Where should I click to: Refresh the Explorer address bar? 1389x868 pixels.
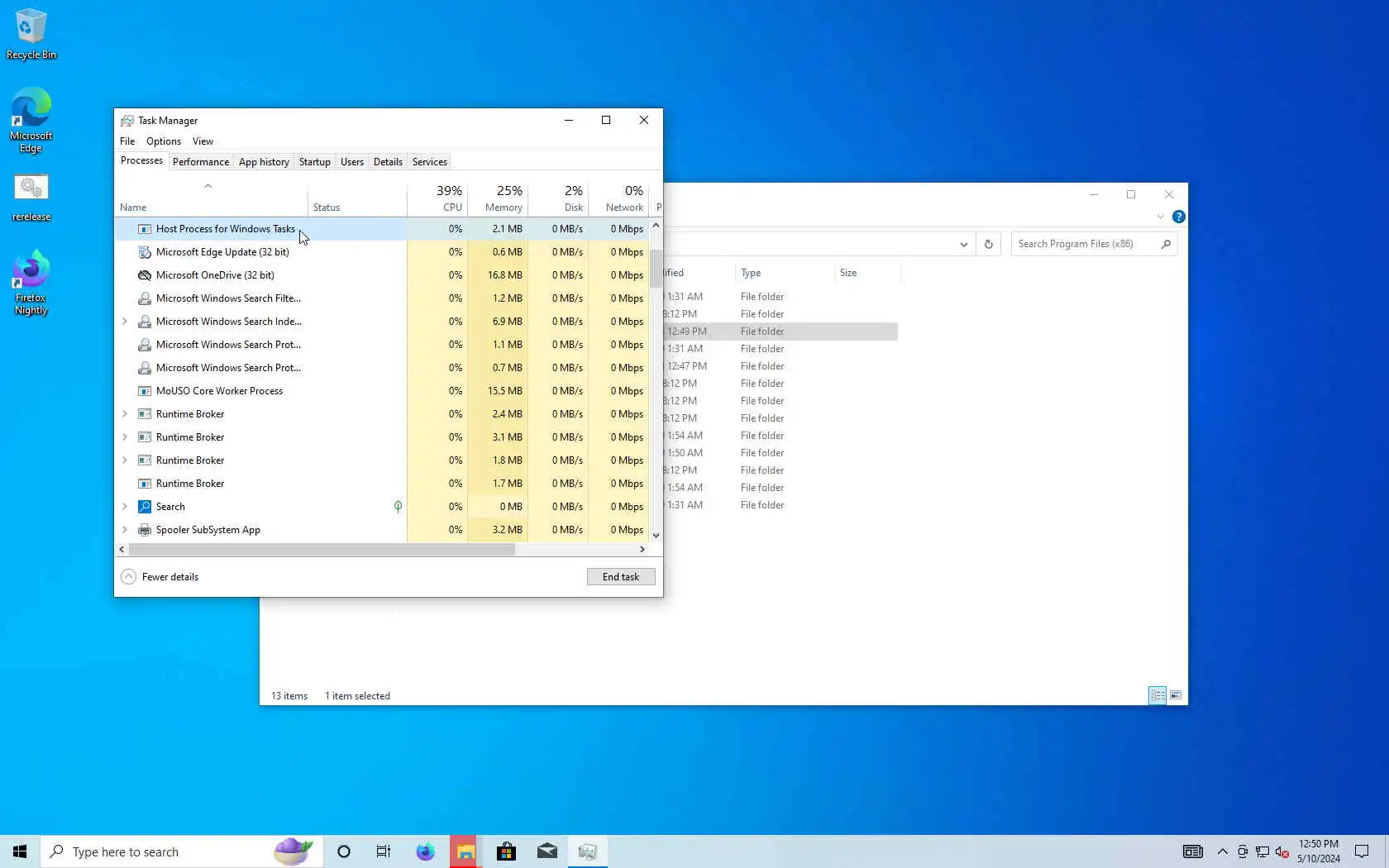point(988,244)
